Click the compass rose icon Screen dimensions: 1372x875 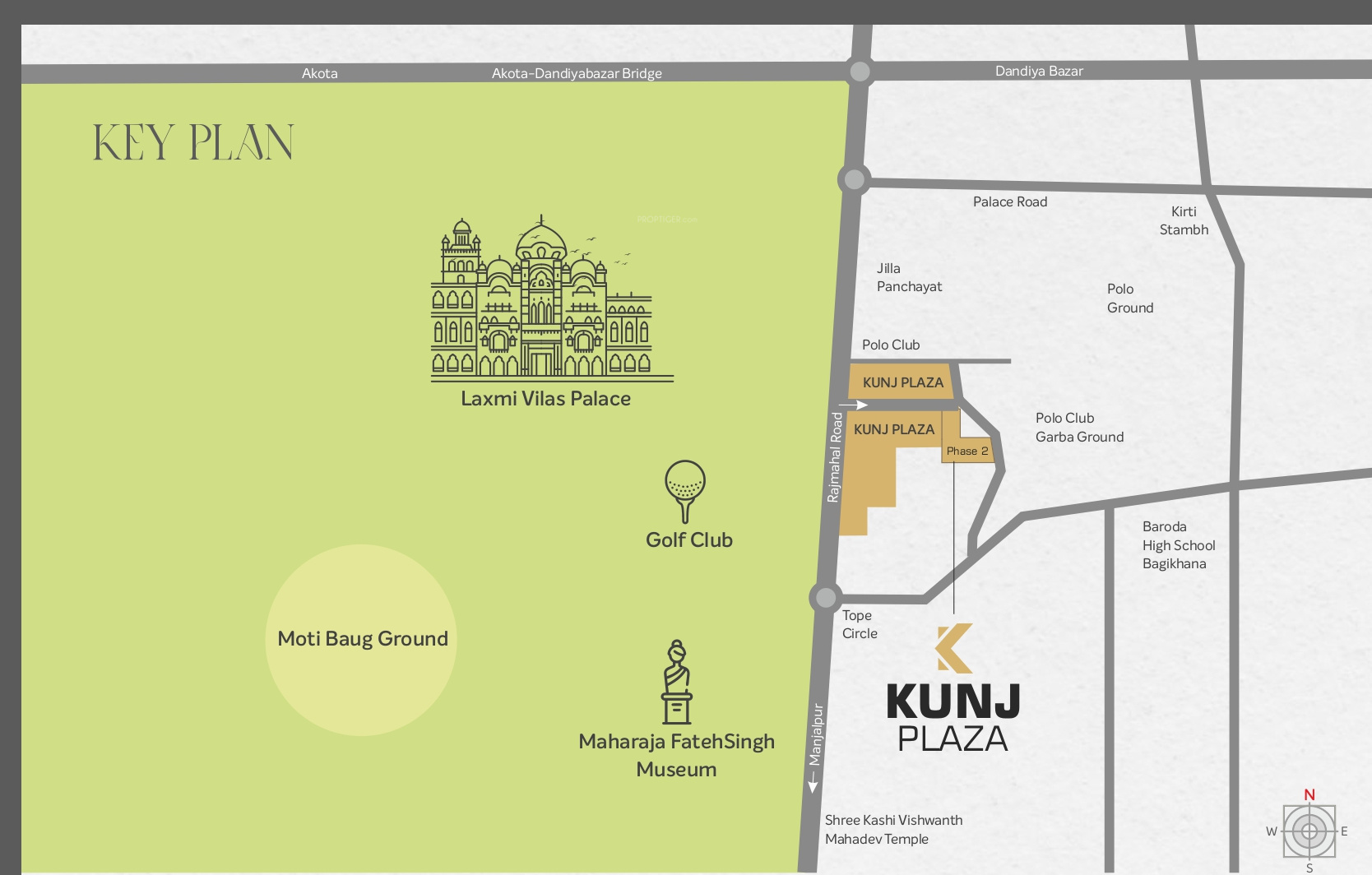[x=1309, y=831]
